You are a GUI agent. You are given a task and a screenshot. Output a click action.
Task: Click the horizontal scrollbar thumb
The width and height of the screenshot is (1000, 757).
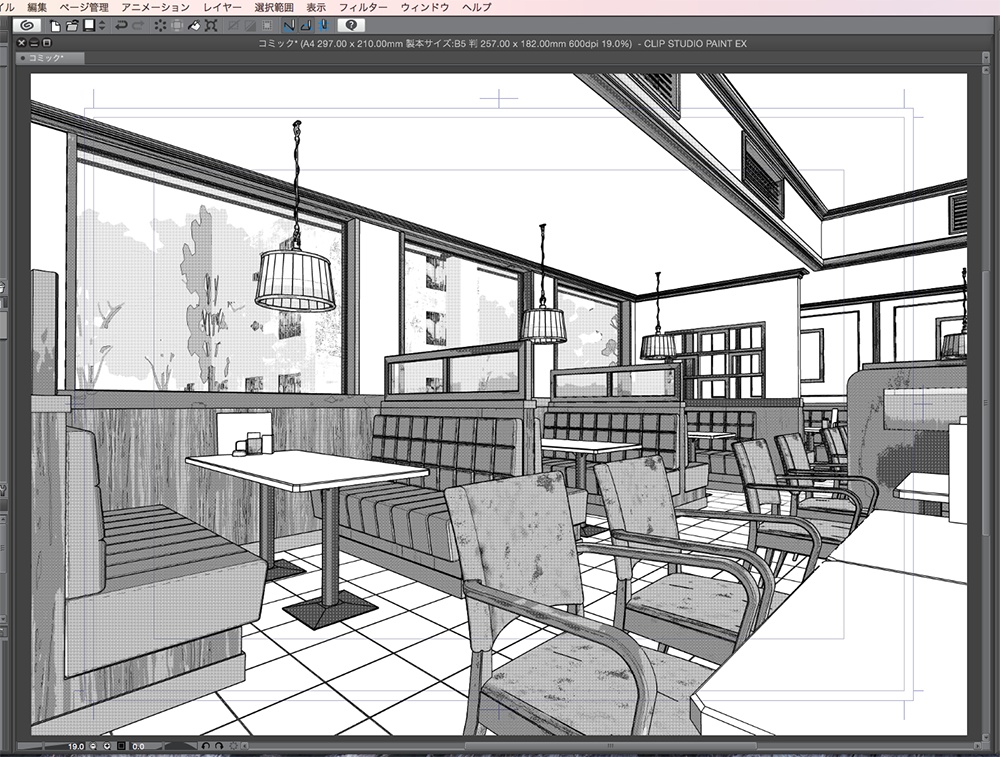(611, 746)
